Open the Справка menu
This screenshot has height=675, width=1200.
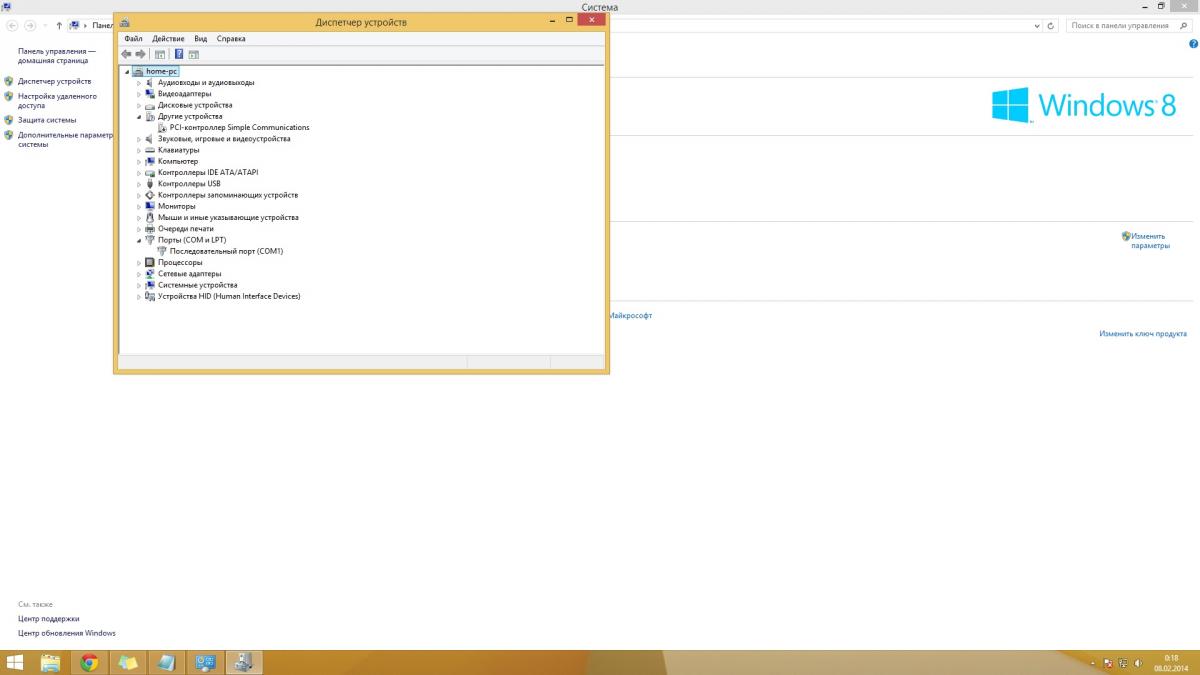pos(230,38)
